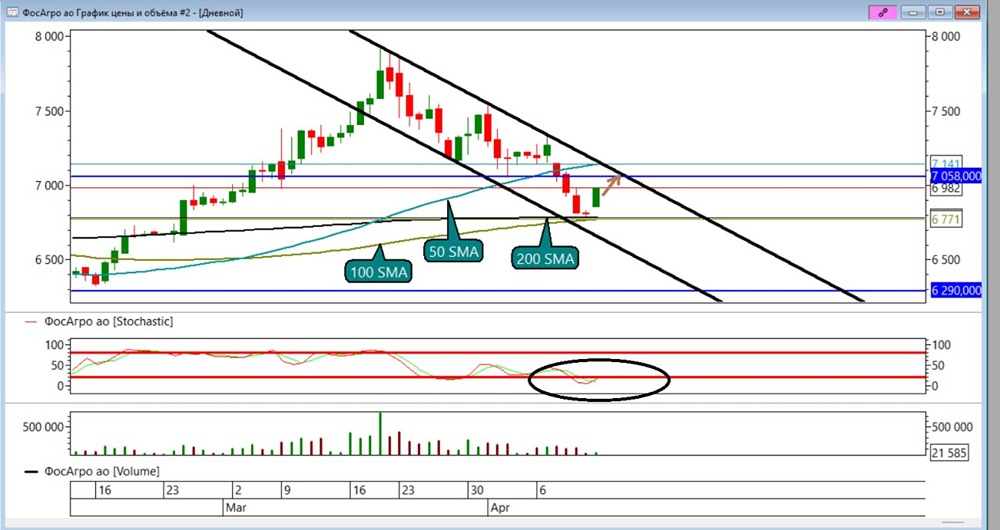This screenshot has width=1000, height=530.
Task: Click 100 on the left Stochastic scale
Action: [x=55, y=345]
